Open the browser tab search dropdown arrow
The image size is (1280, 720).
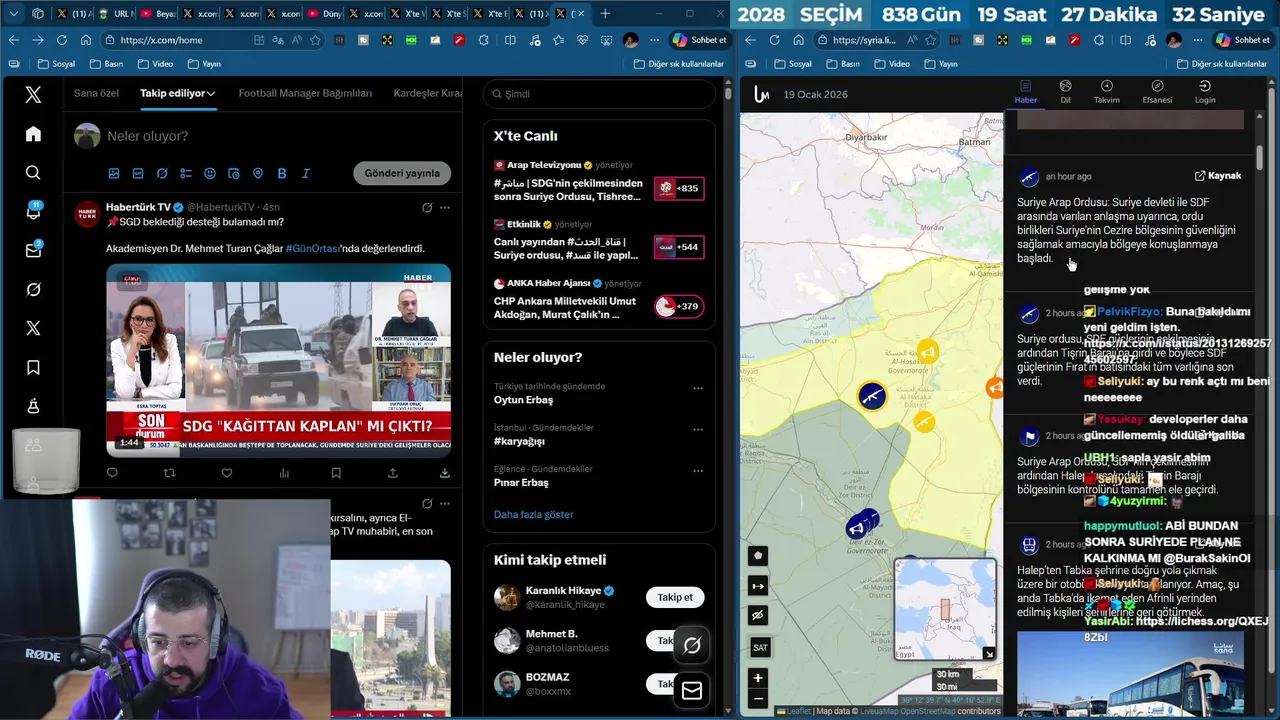coord(14,14)
